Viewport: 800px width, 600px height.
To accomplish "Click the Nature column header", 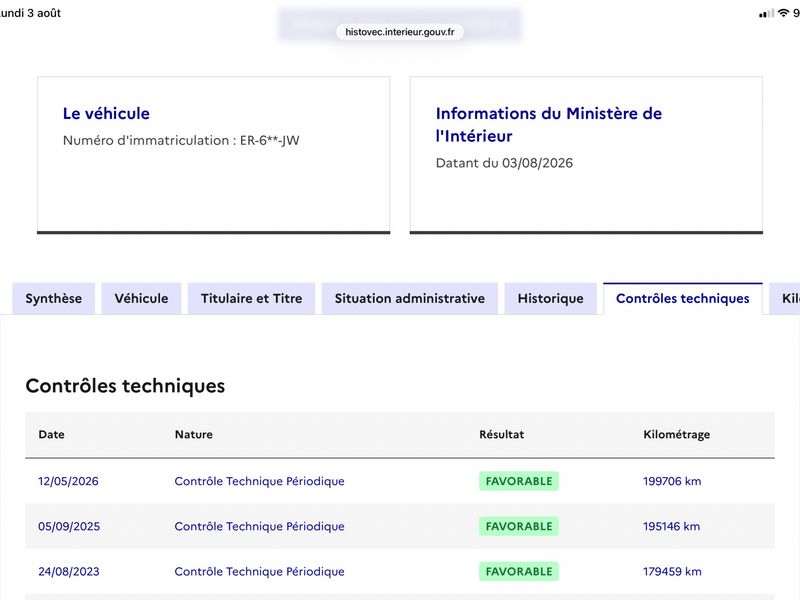I will 193,434.
